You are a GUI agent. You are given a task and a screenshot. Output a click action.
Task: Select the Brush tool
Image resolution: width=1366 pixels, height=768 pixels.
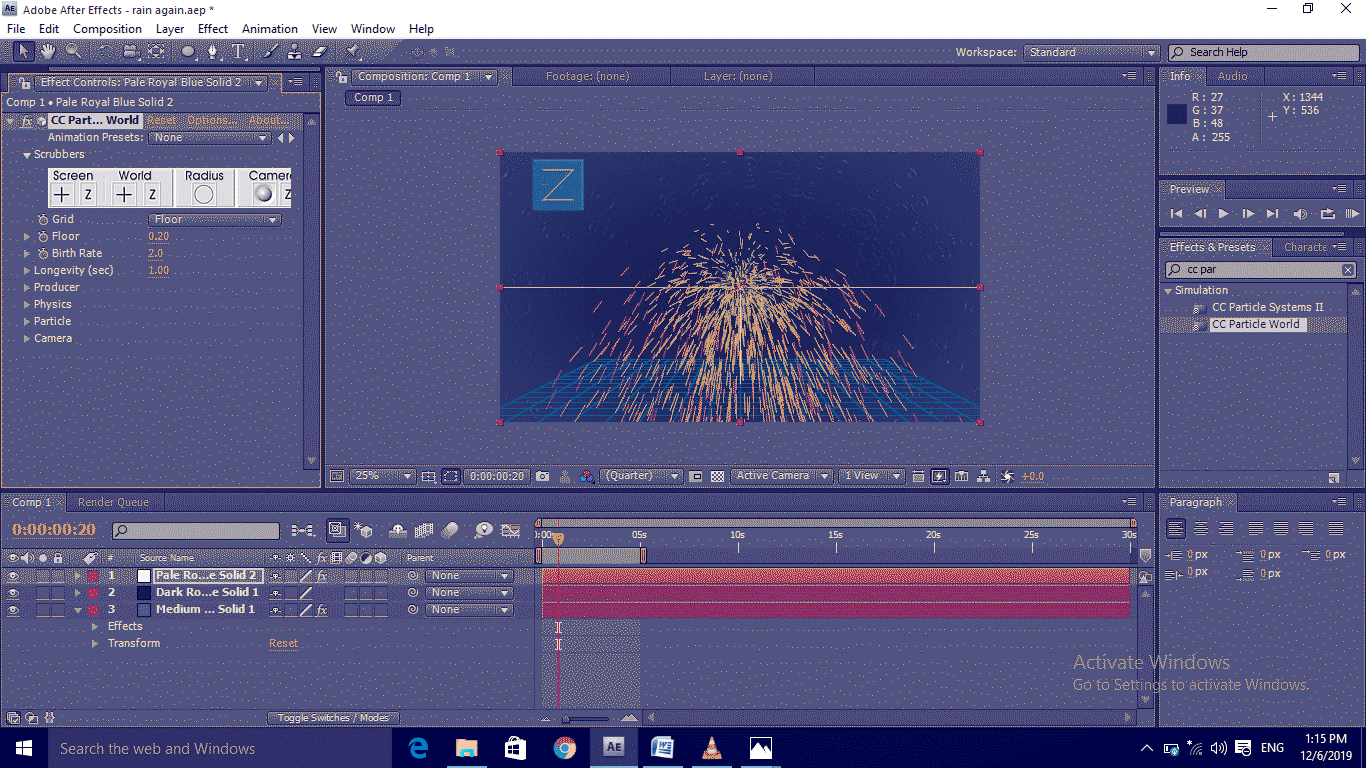[x=269, y=51]
